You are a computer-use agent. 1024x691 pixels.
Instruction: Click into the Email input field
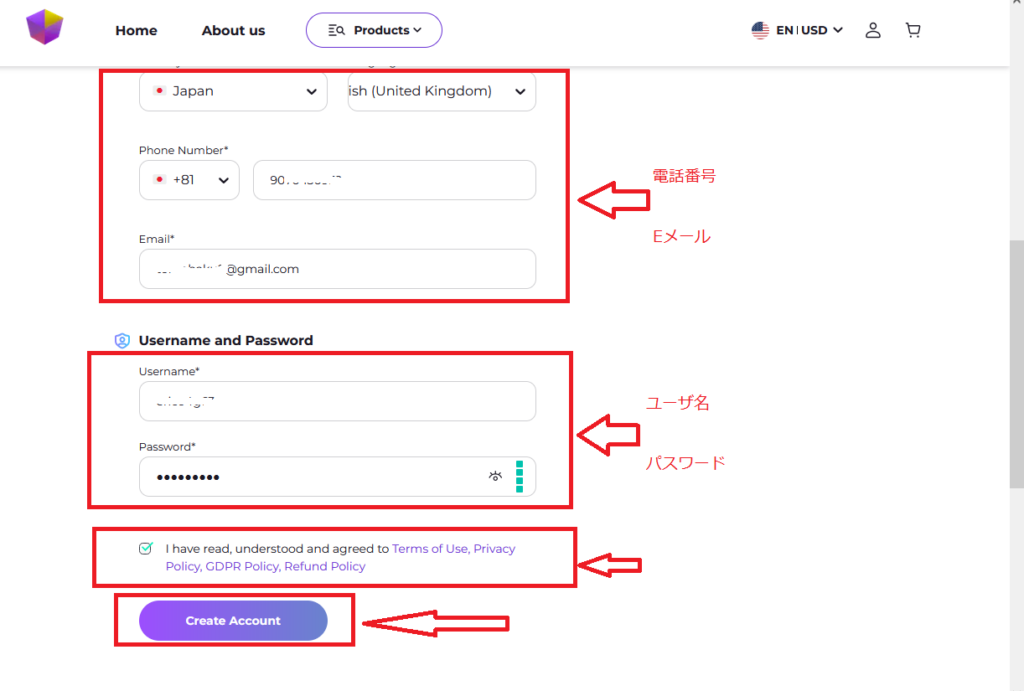[x=337, y=269]
